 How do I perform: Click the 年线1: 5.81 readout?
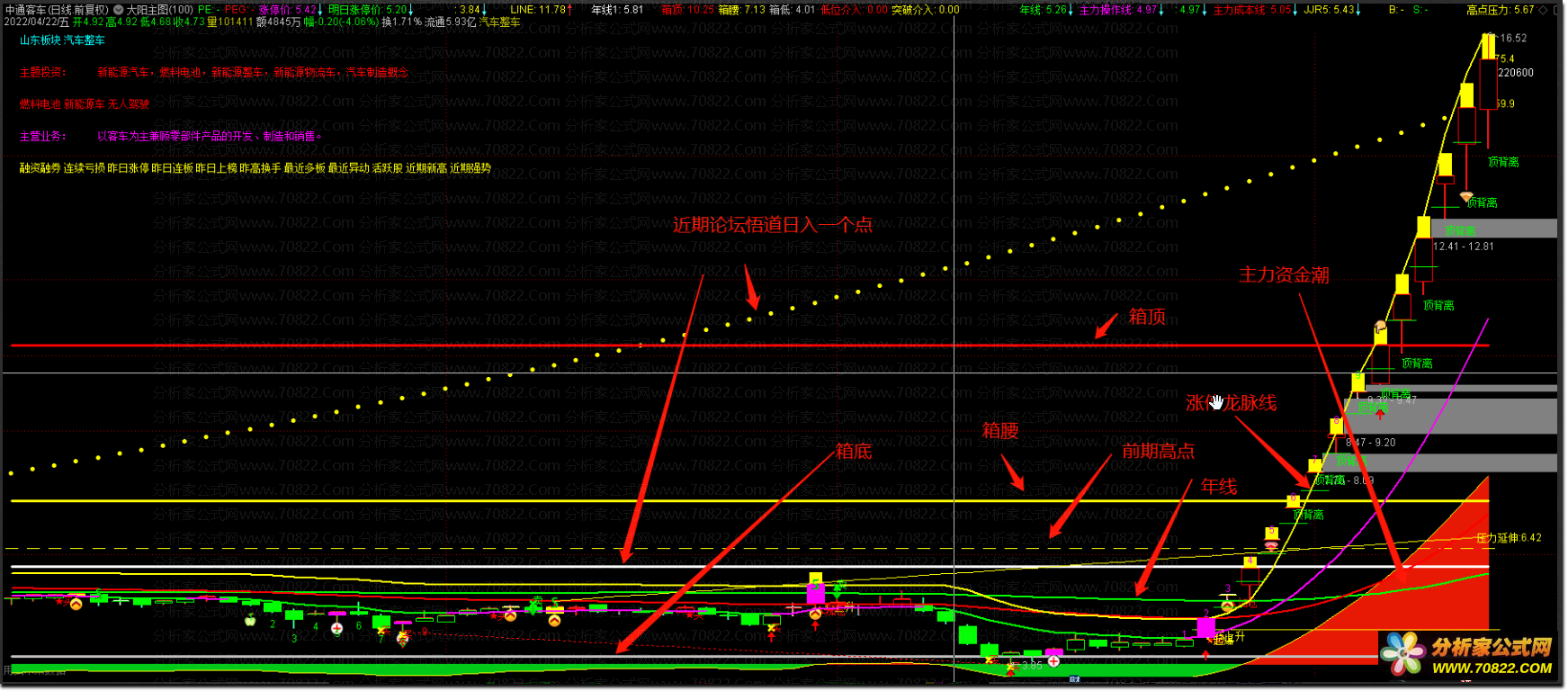point(617,10)
